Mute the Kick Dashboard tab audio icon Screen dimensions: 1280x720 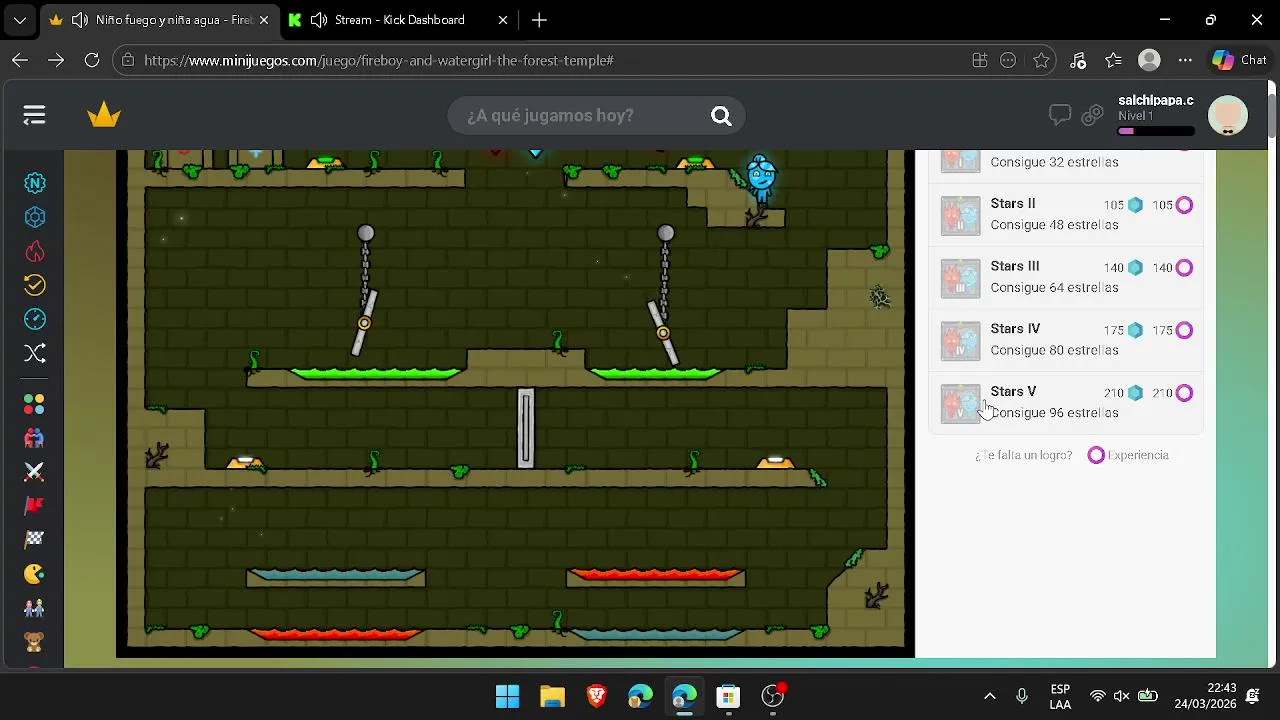click(x=319, y=20)
